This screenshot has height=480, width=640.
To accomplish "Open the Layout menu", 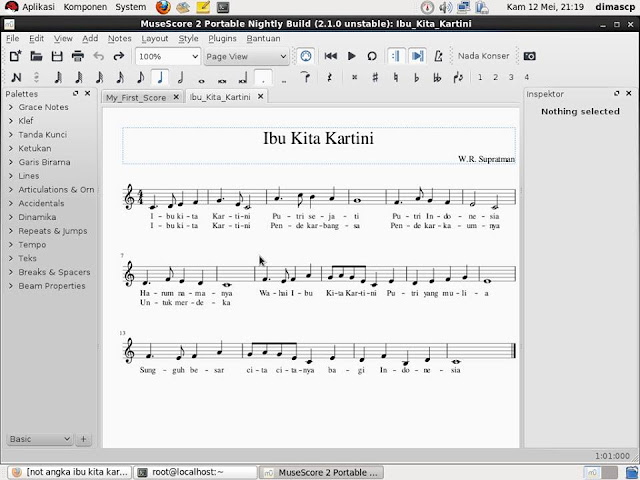I will tap(155, 38).
